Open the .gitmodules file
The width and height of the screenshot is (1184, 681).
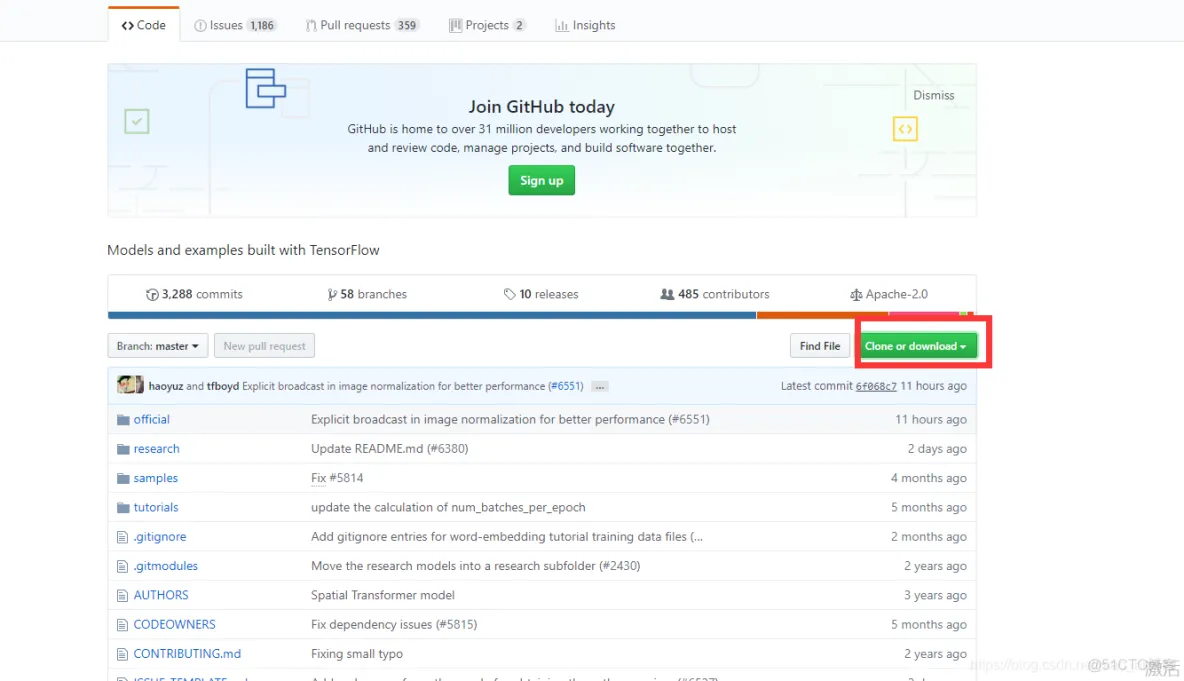point(165,566)
